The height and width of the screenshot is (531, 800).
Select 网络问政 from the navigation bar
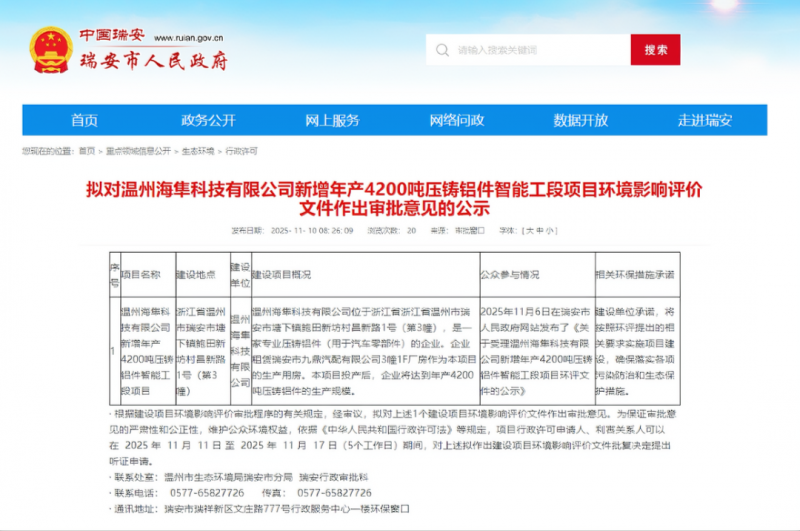pos(456,120)
